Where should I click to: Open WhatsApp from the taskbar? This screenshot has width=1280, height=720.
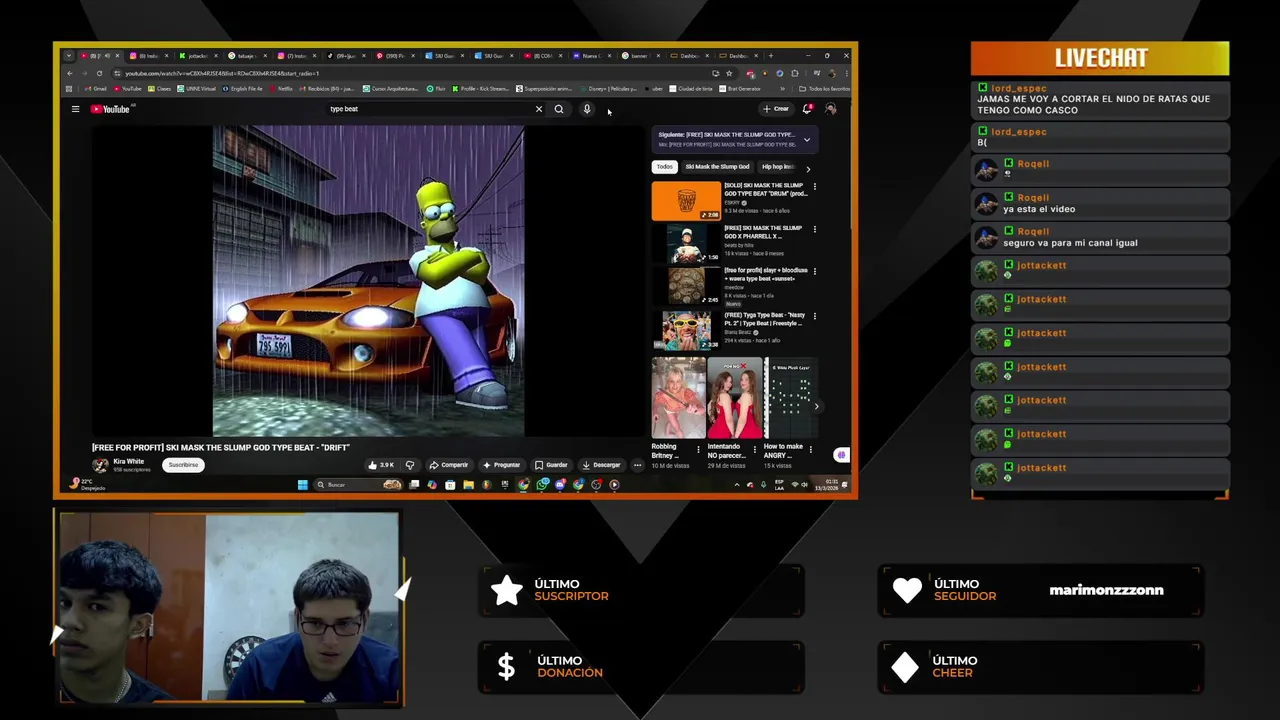(542, 485)
